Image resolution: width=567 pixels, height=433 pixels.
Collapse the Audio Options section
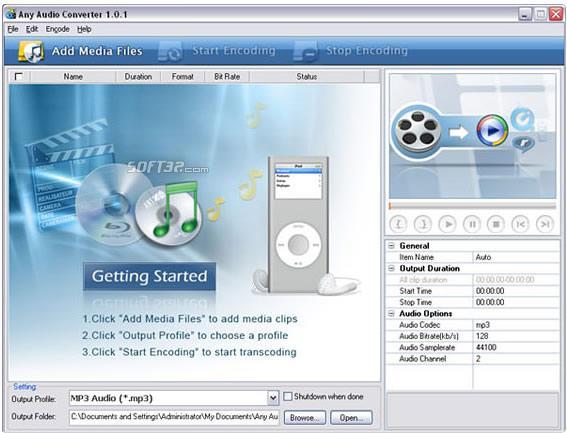(391, 313)
